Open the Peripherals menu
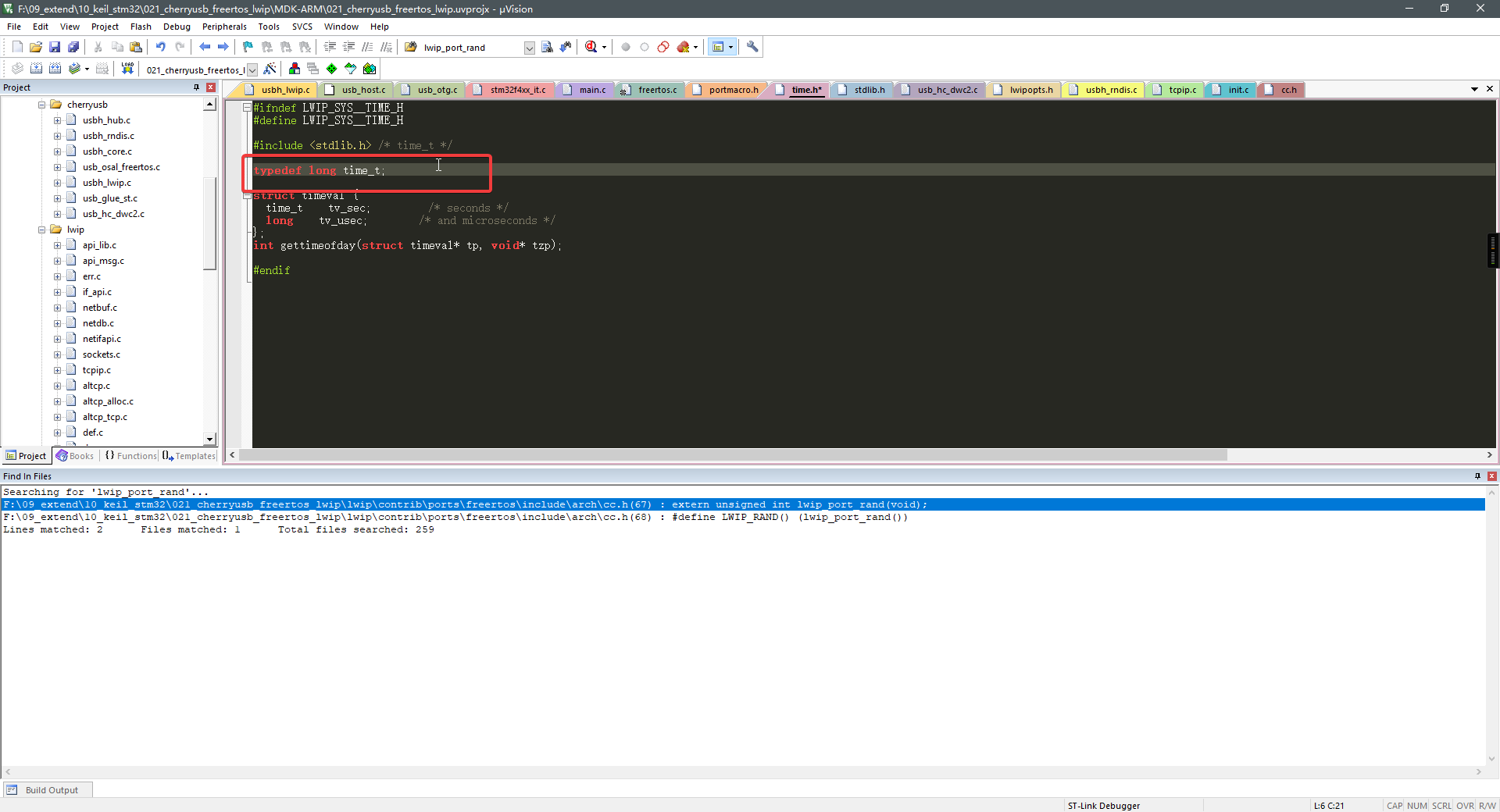The width and height of the screenshot is (1500, 812). click(224, 26)
